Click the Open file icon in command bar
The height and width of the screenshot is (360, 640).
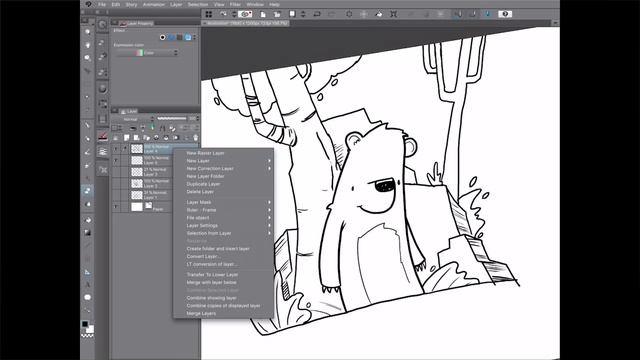click(277, 14)
